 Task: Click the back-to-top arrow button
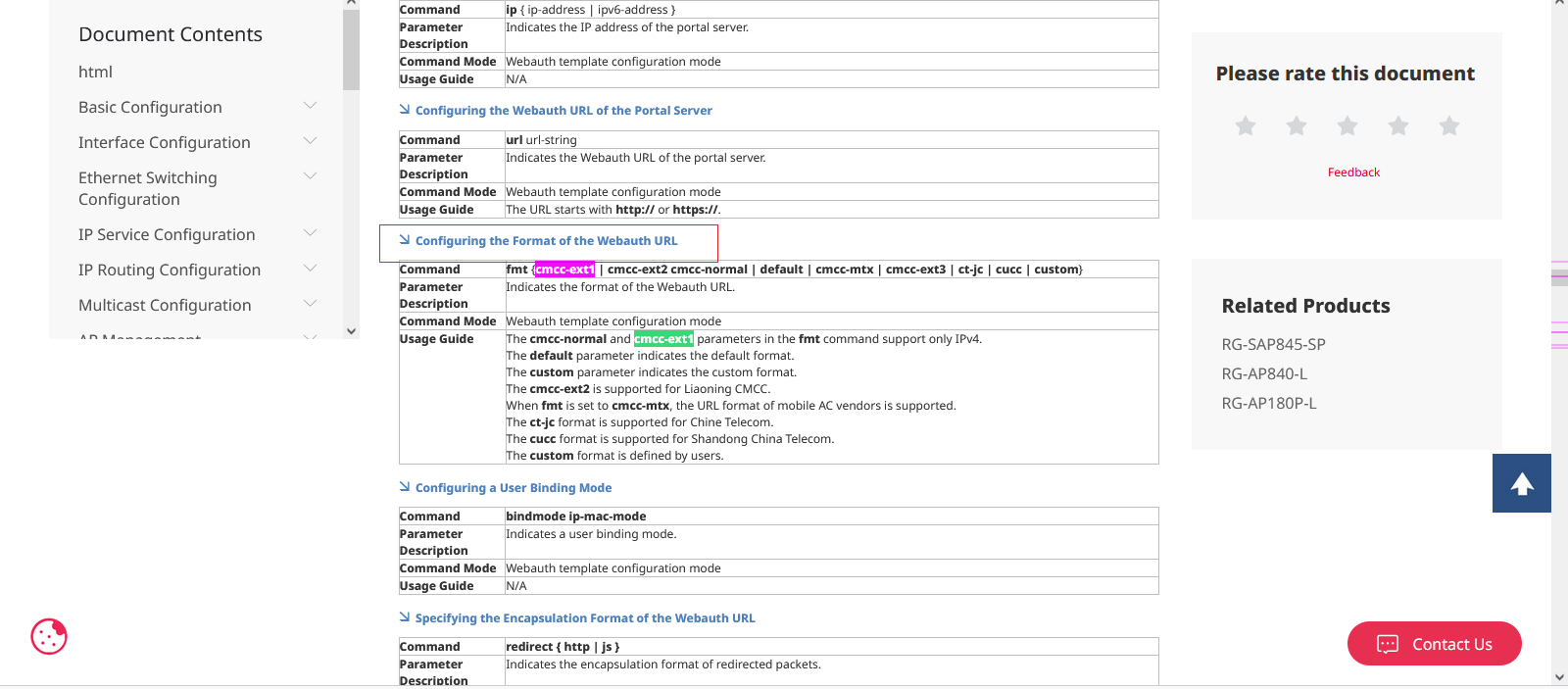coord(1521,483)
